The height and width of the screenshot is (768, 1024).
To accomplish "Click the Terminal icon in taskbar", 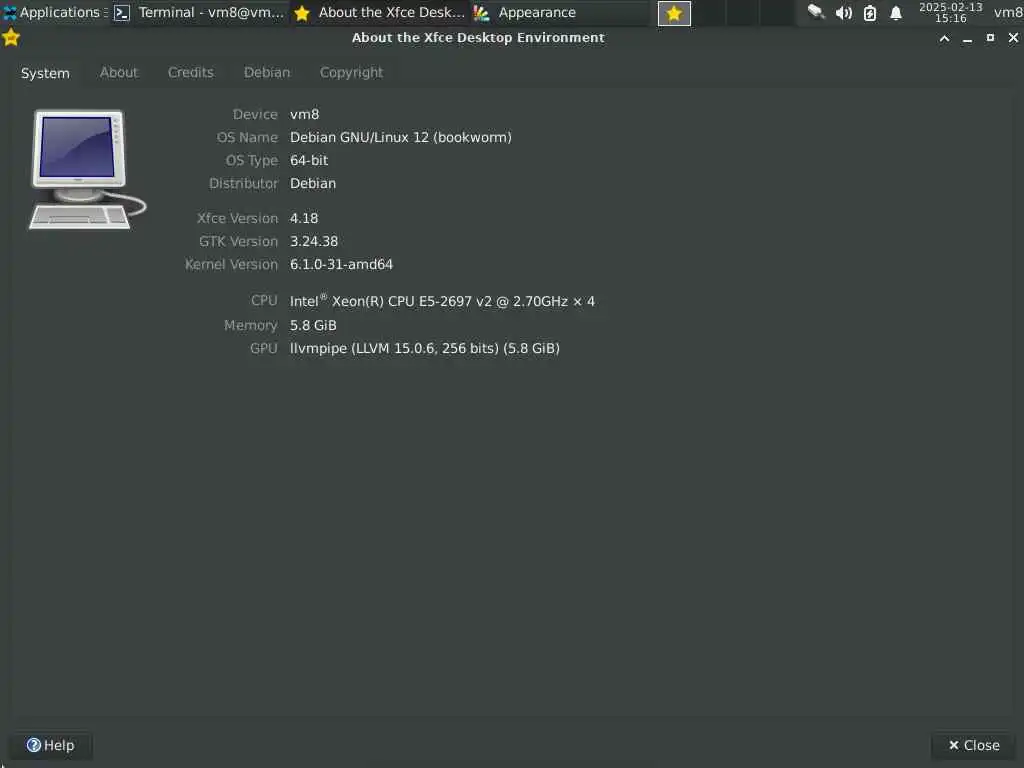I will pos(122,12).
